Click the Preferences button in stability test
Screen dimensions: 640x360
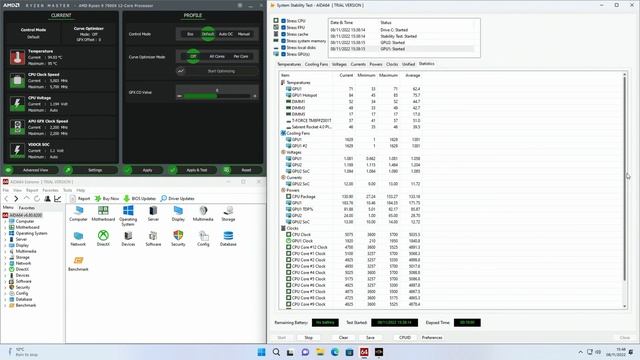432,338
